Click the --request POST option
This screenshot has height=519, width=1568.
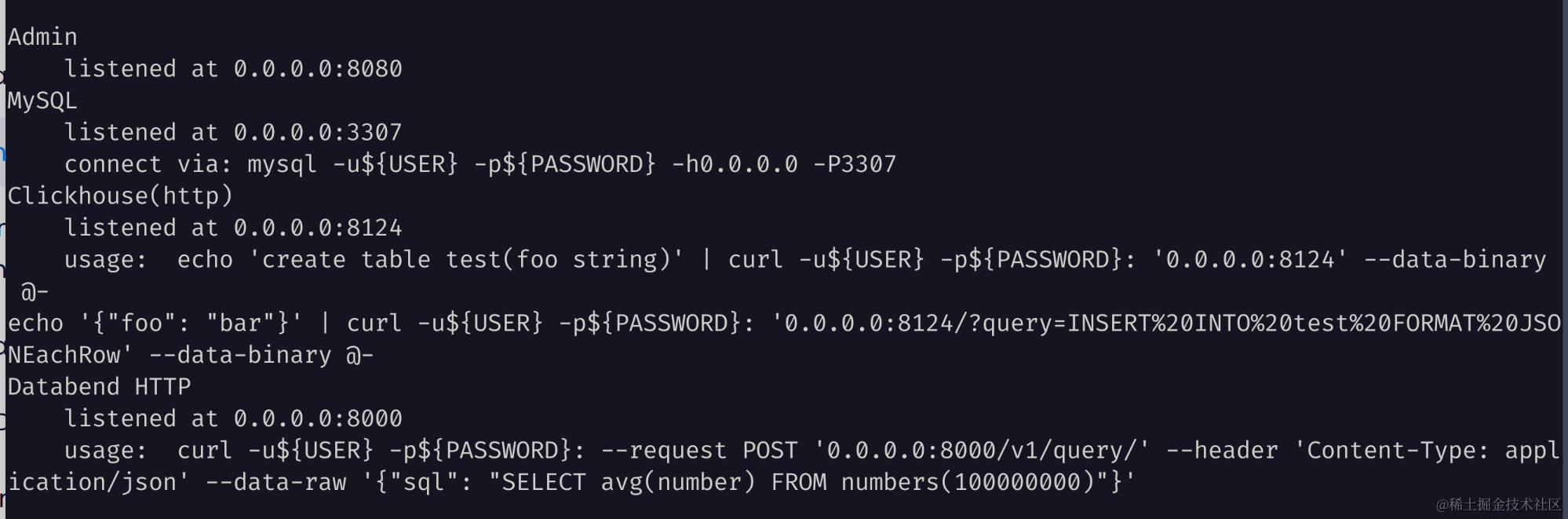699,451
